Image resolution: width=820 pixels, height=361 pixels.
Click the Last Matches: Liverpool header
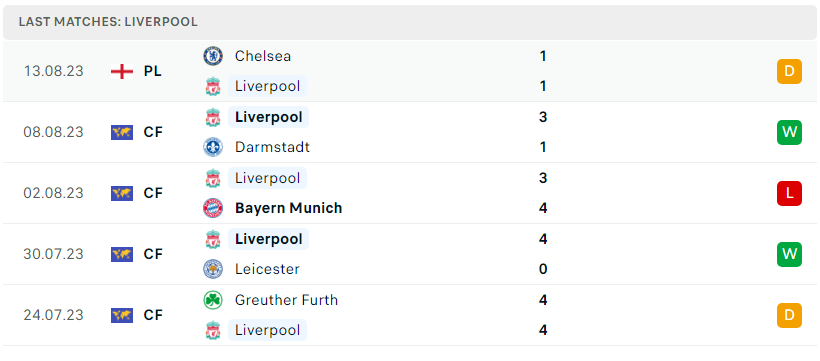[x=108, y=22]
